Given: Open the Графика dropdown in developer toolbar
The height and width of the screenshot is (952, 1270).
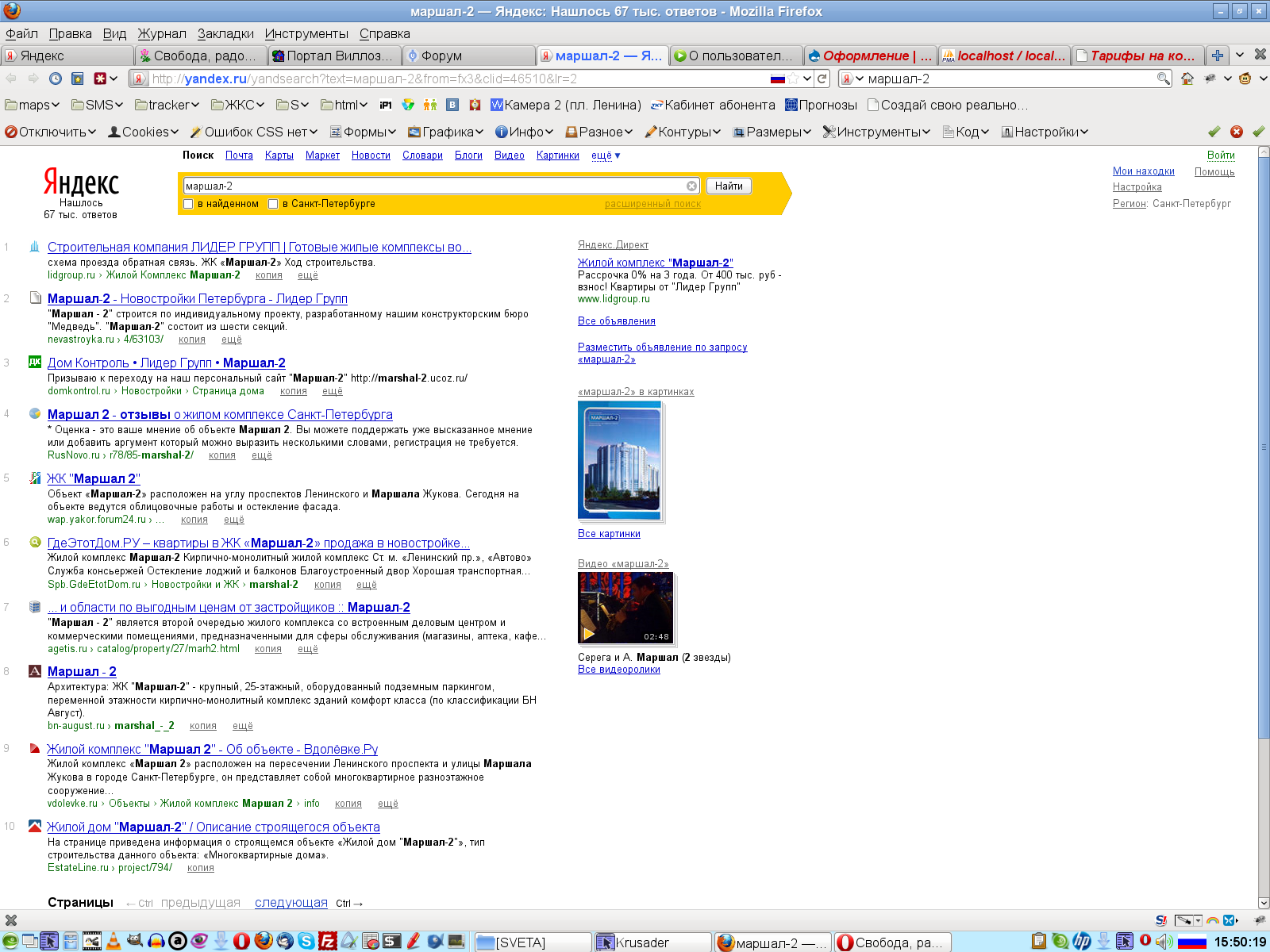Looking at the screenshot, I should (x=445, y=132).
